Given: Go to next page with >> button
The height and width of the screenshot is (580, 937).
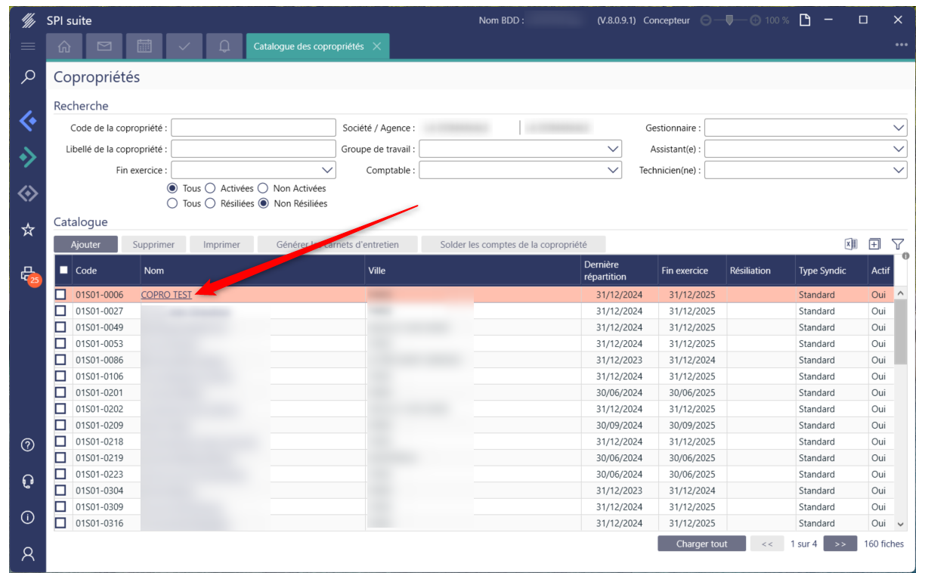Looking at the screenshot, I should pos(840,544).
